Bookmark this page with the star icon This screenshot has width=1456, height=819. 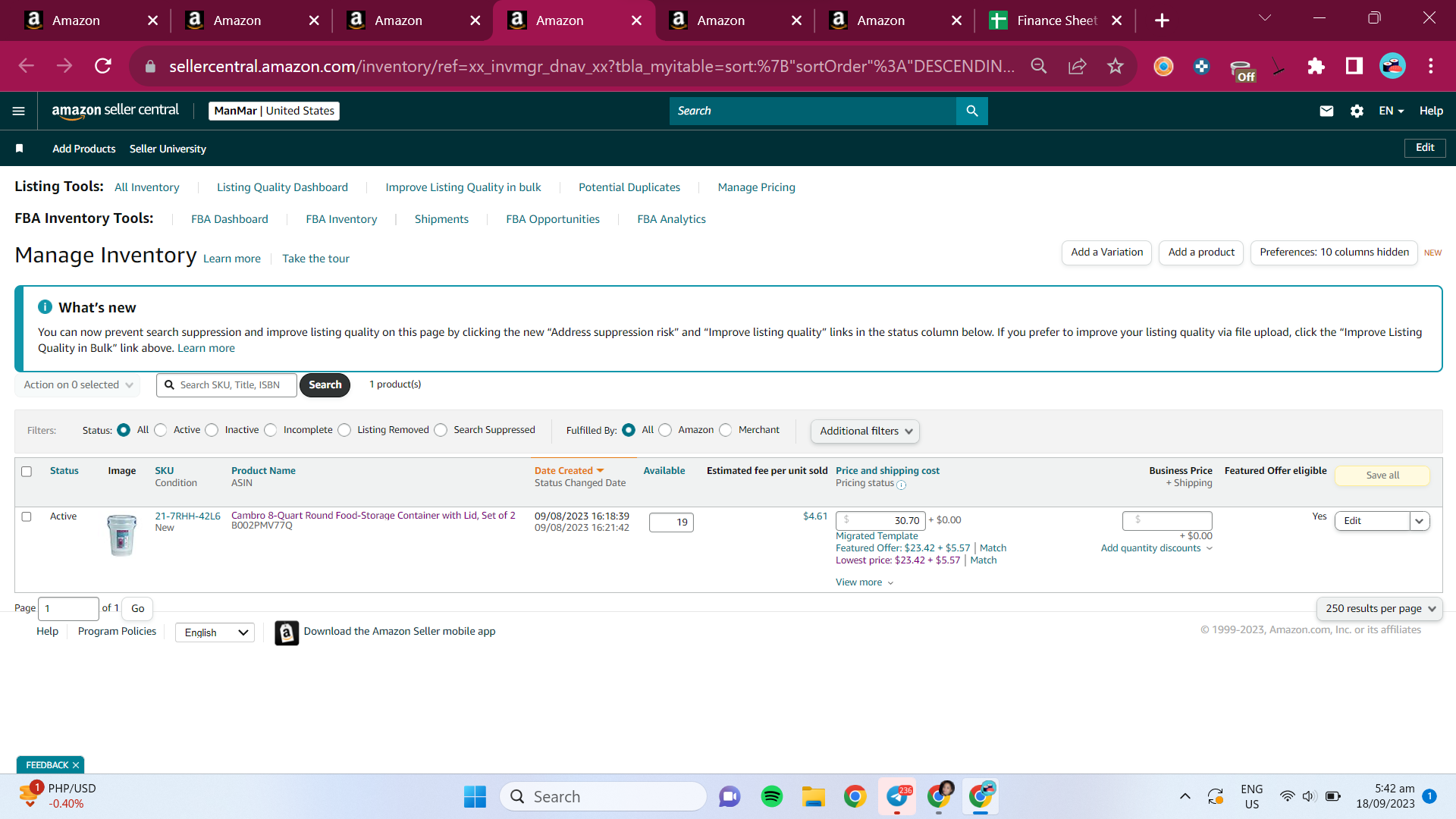click(x=1115, y=66)
